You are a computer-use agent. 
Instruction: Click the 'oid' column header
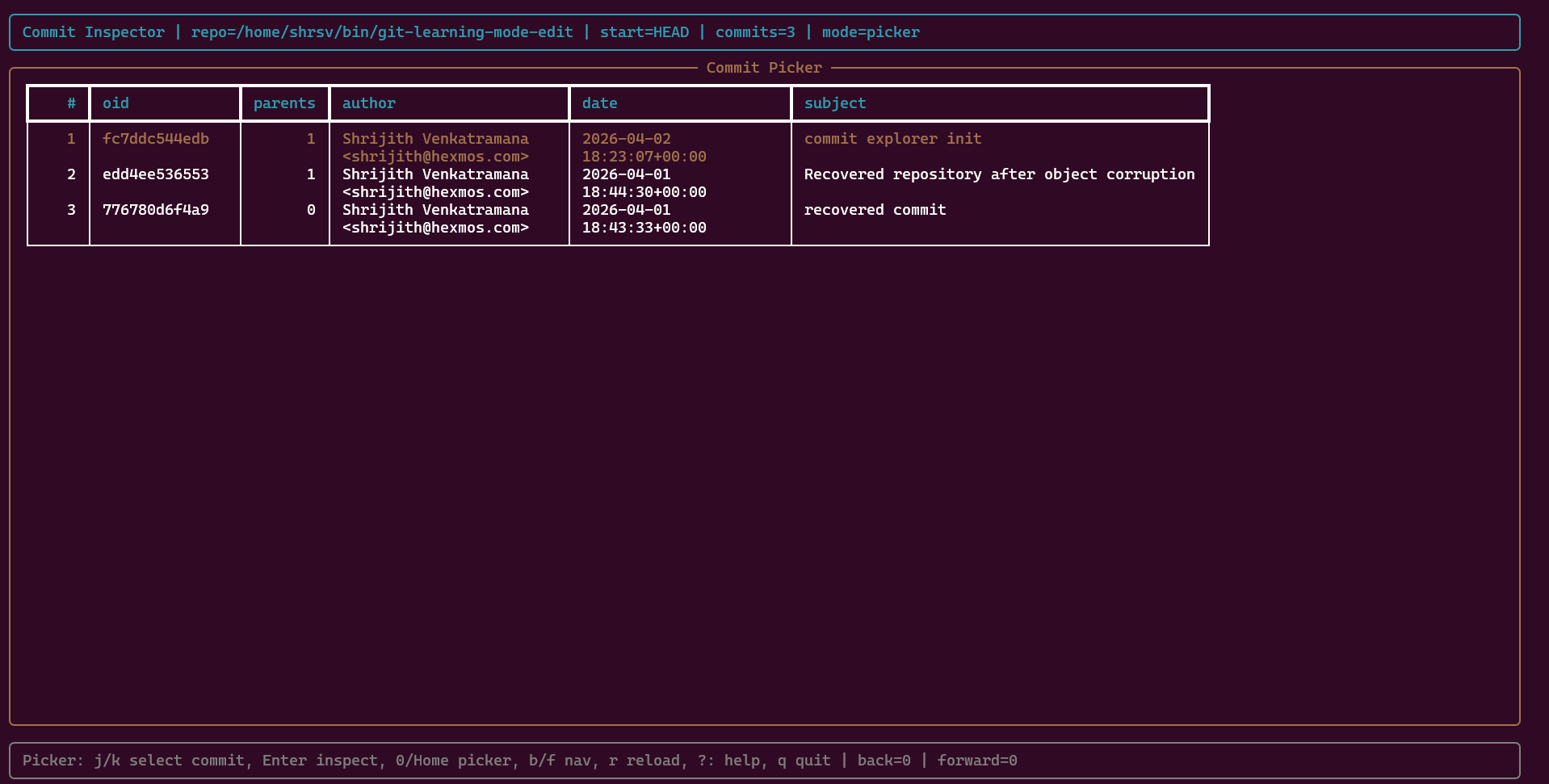[115, 103]
